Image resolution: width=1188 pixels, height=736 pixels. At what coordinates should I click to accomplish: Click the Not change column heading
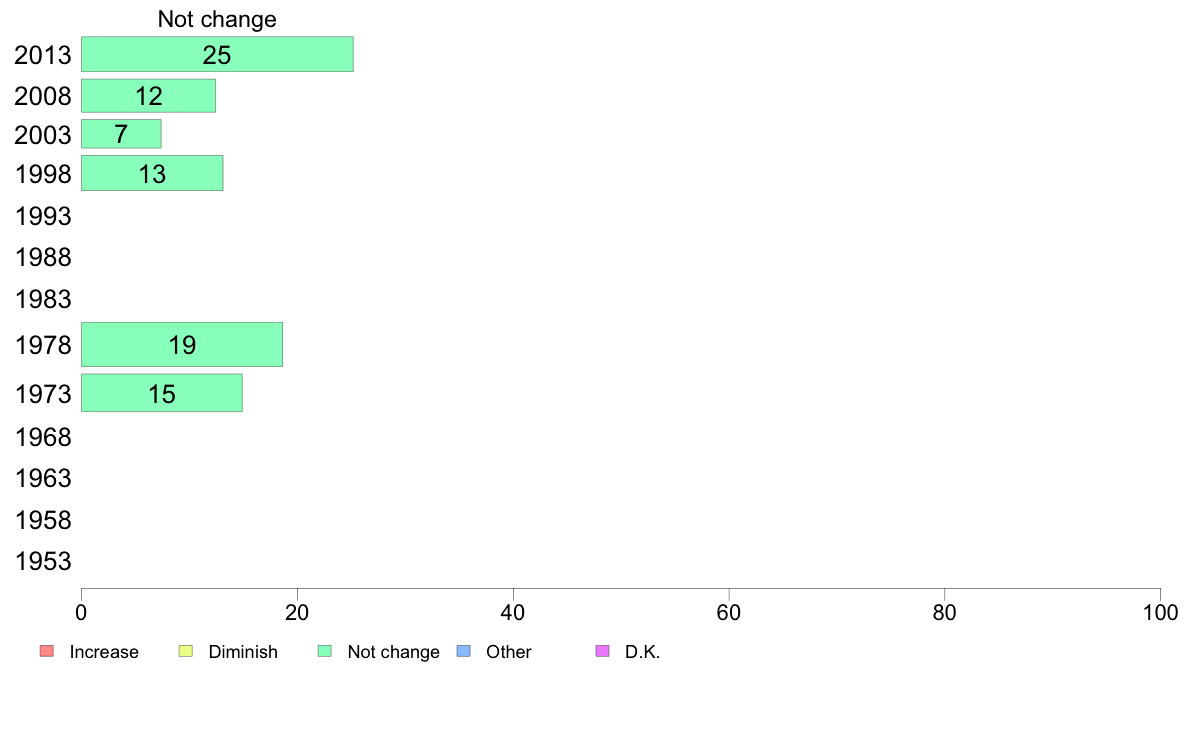pos(217,19)
